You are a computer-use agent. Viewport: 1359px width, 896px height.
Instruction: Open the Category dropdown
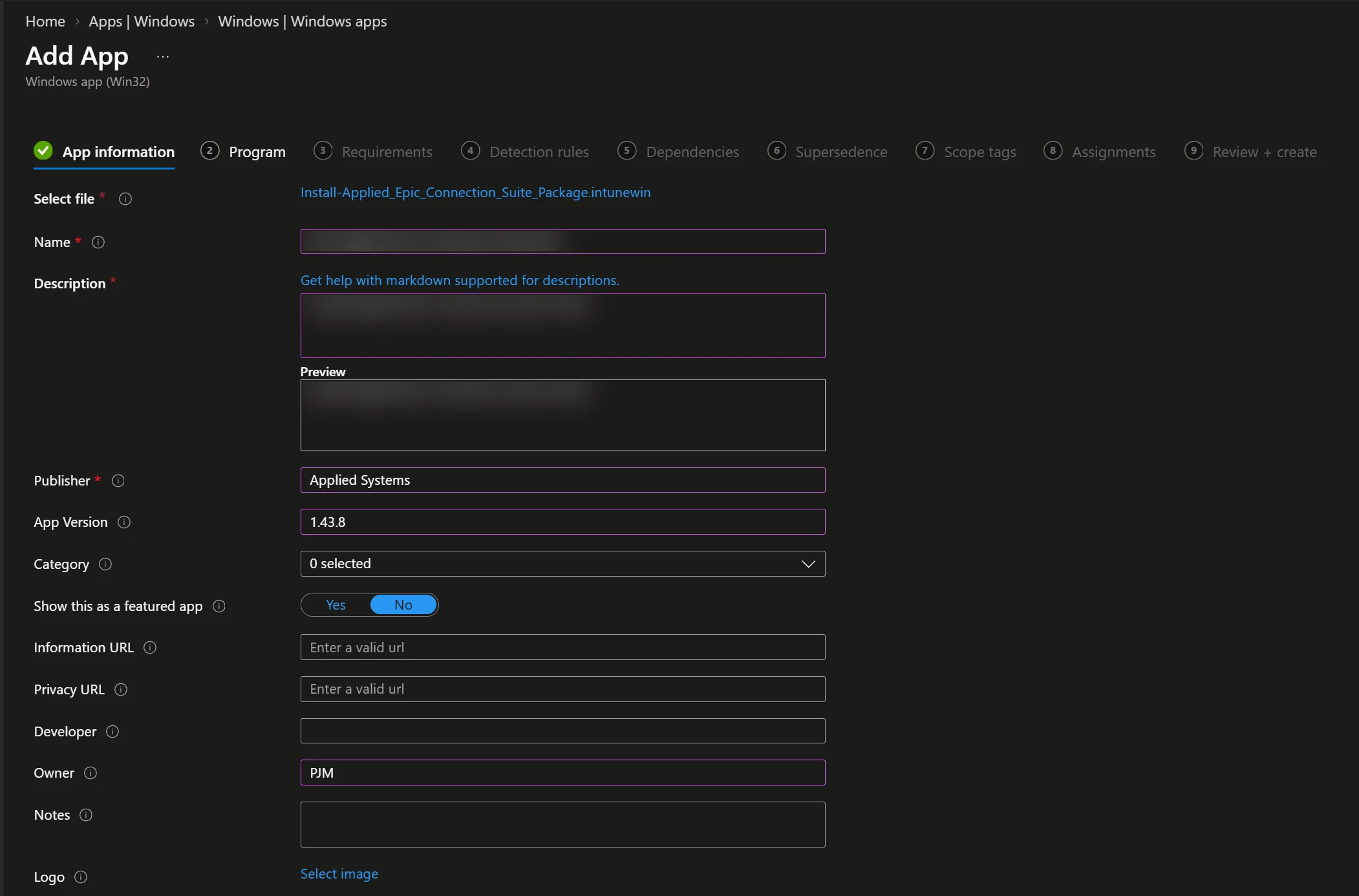(x=562, y=564)
